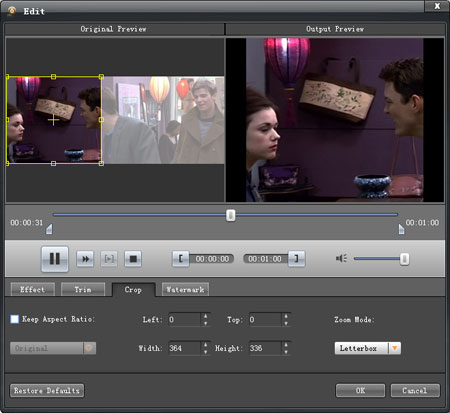The height and width of the screenshot is (413, 450).
Task: Expand the Original aspect ratio dropdown
Action: pyautogui.click(x=89, y=348)
